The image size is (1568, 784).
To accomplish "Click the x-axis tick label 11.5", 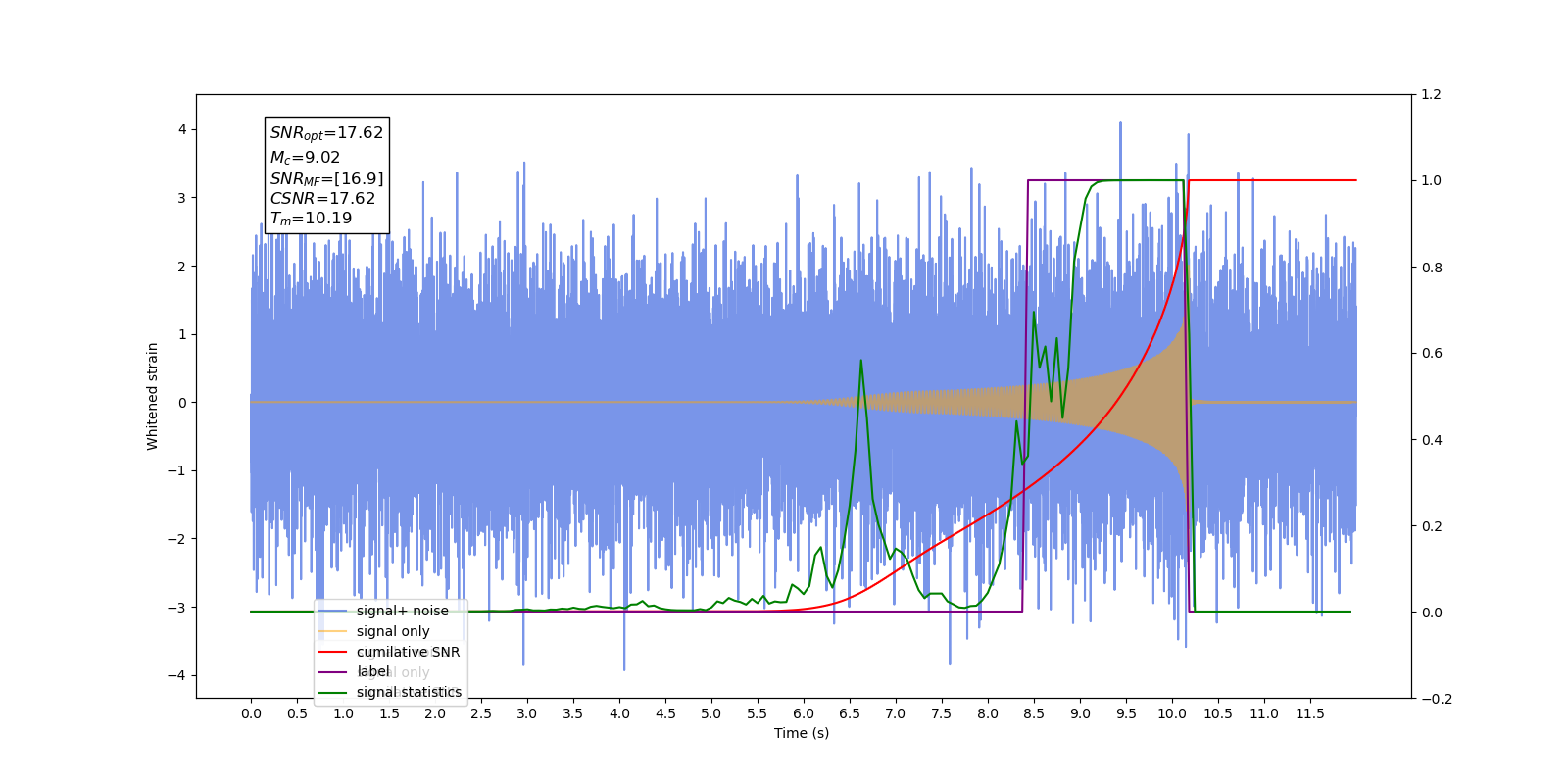I will pyautogui.click(x=1310, y=713).
